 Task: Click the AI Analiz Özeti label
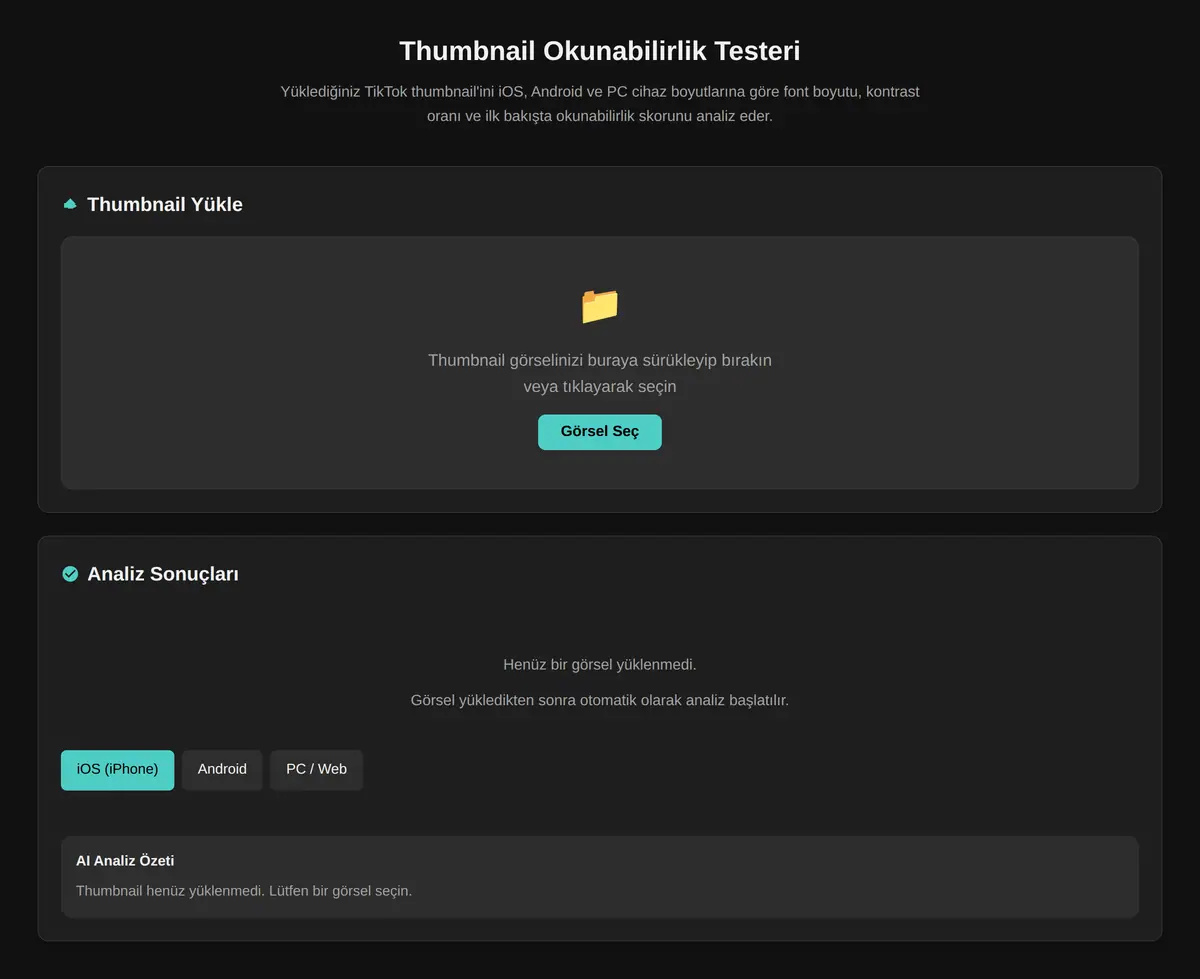point(125,861)
